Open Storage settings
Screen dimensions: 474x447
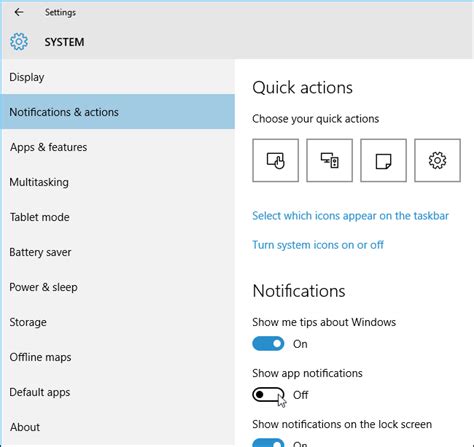point(117,322)
